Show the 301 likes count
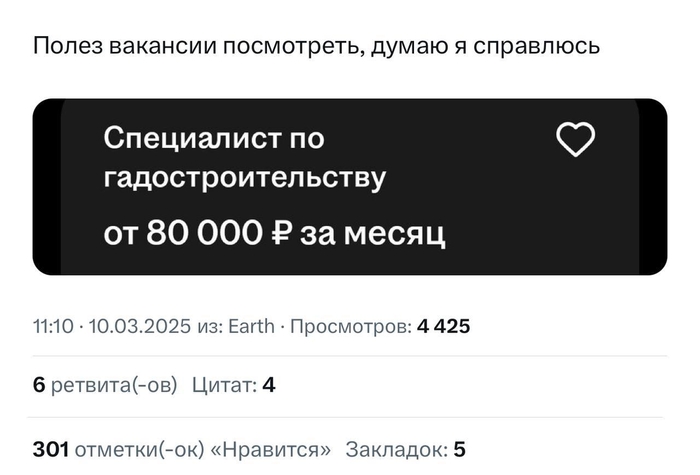Viewport: 700px width, 475px height. [x=50, y=449]
